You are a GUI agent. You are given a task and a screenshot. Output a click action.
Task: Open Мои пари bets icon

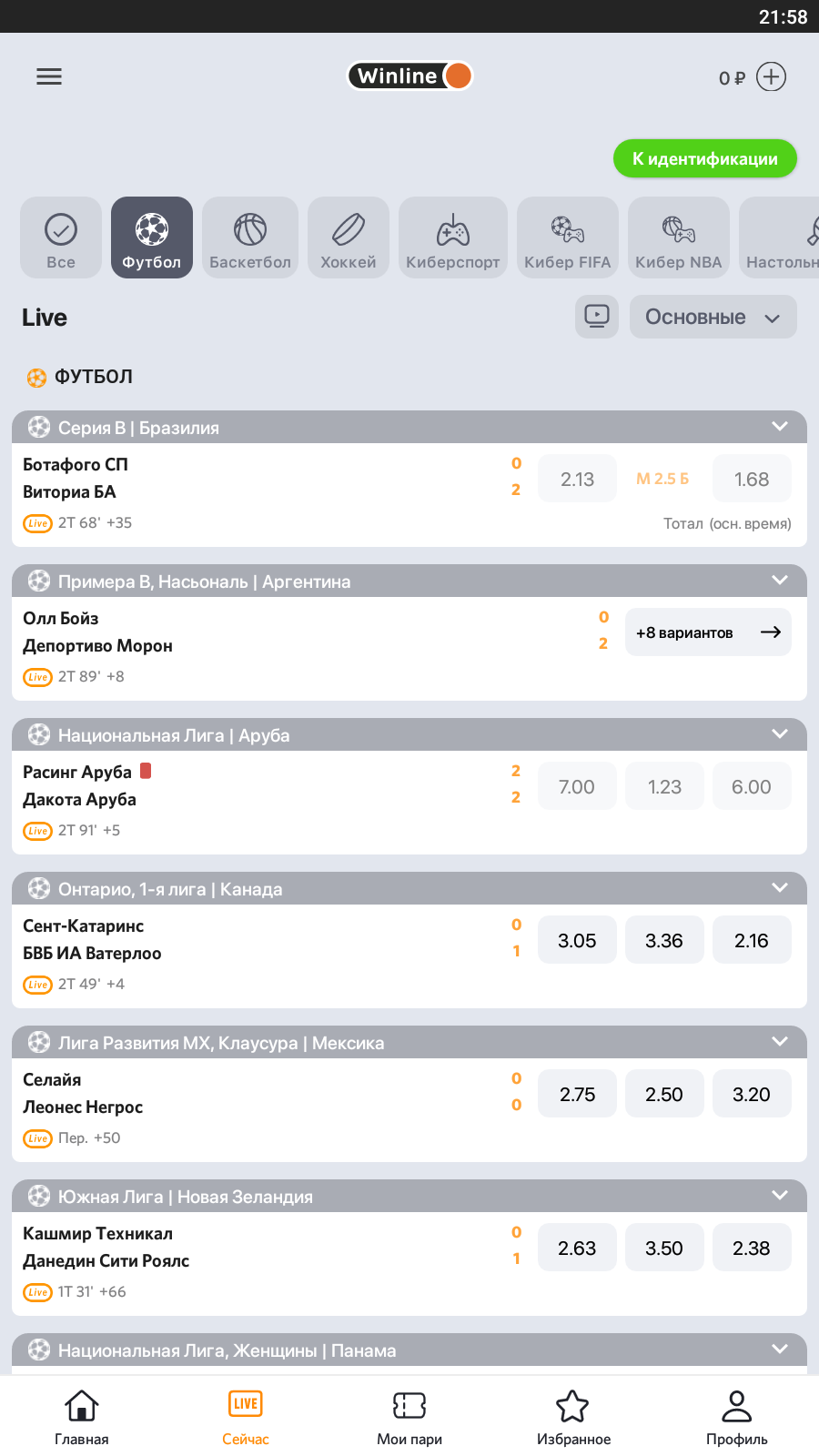point(409,1417)
